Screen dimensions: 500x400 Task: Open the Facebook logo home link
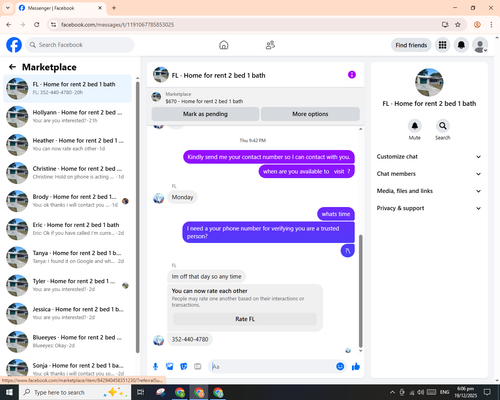[x=14, y=45]
